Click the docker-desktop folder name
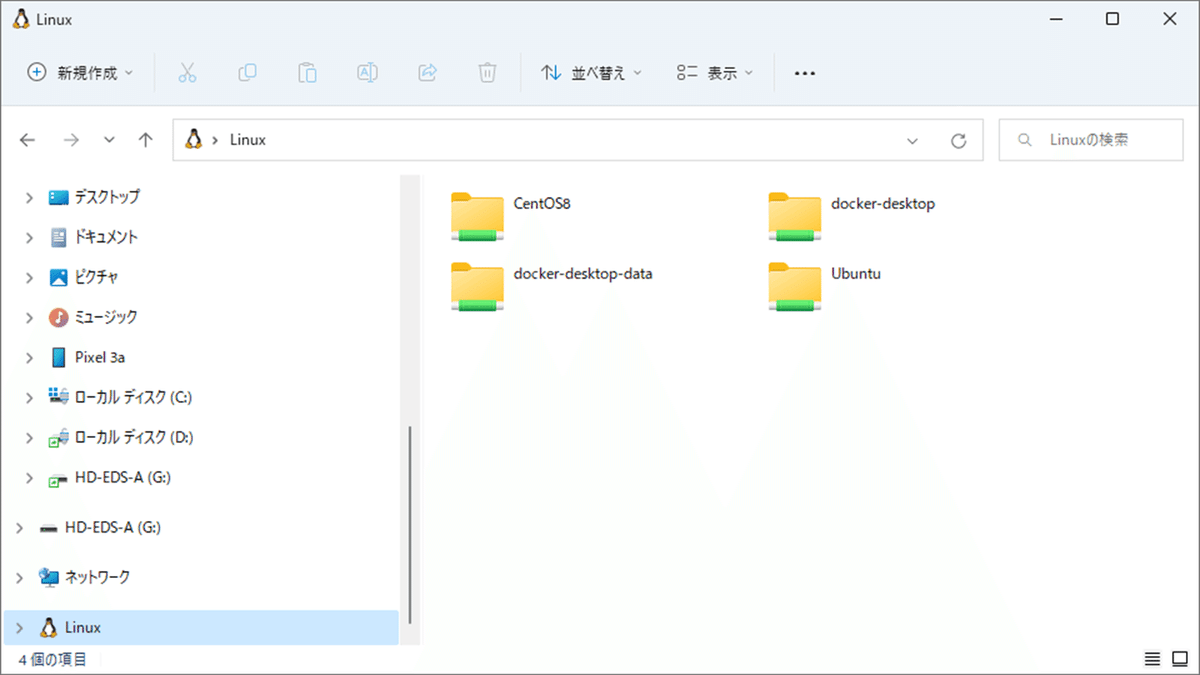The image size is (1200, 675). 883,204
